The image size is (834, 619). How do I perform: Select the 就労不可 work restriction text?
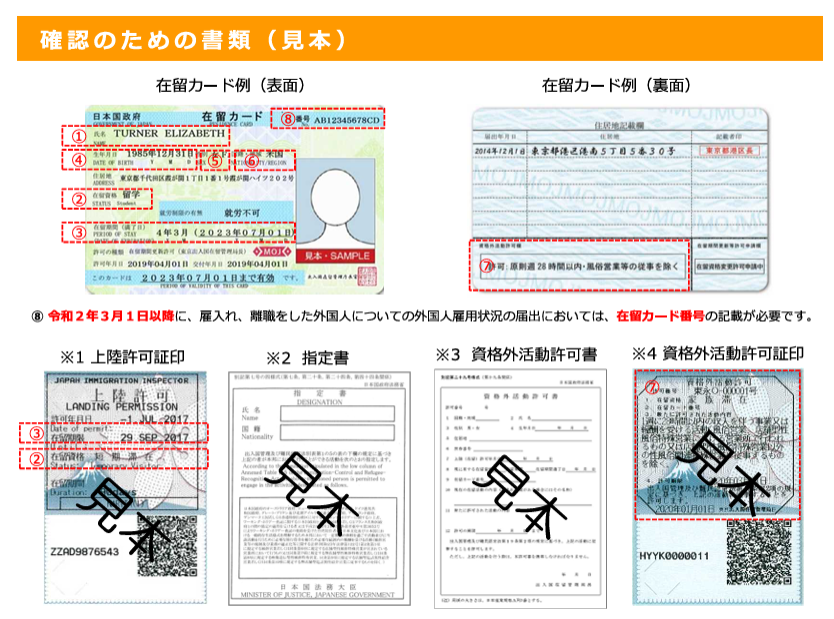[x=242, y=213]
